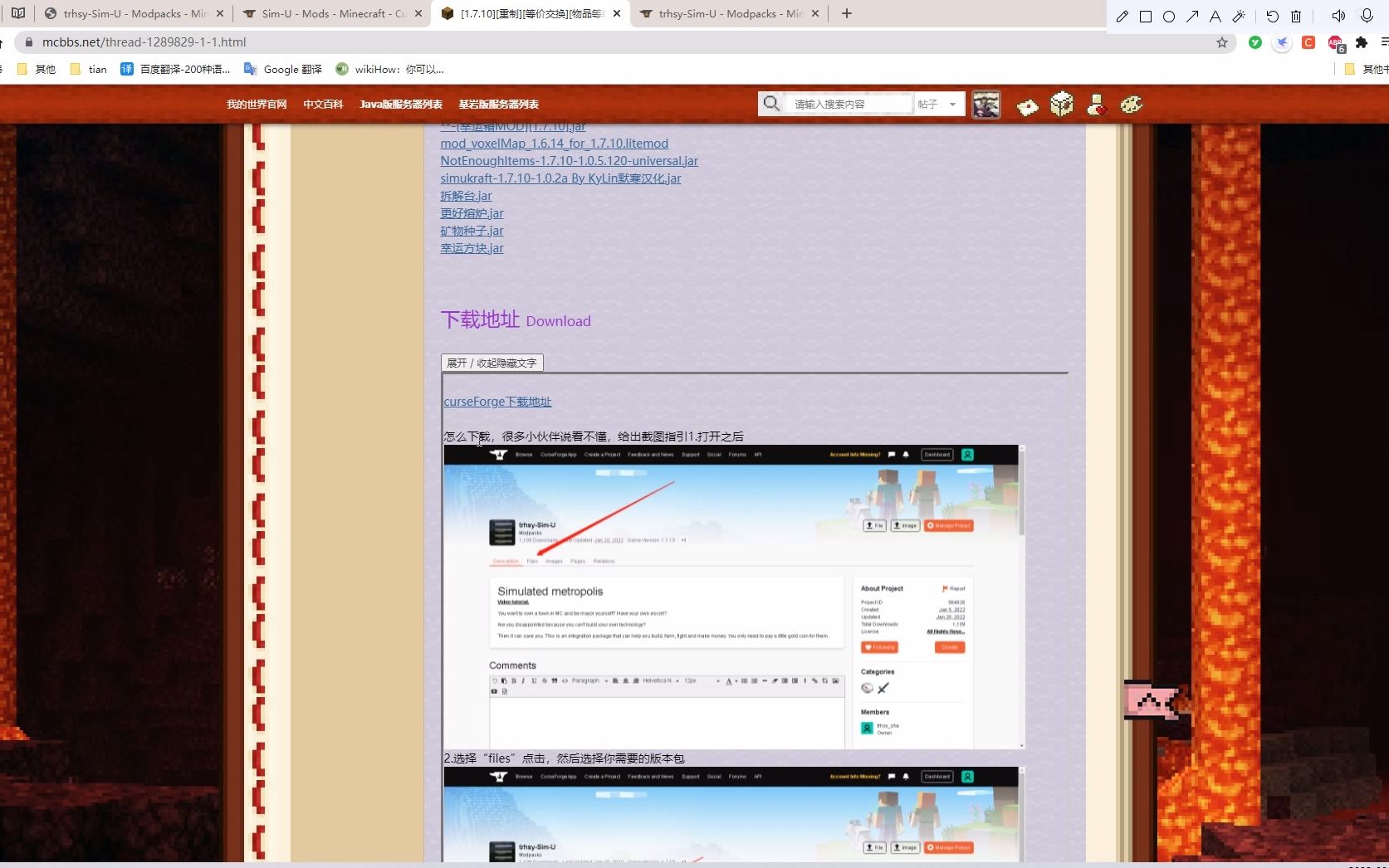Select the arrow annotation tool
The image size is (1389, 868).
pyautogui.click(x=1192, y=16)
